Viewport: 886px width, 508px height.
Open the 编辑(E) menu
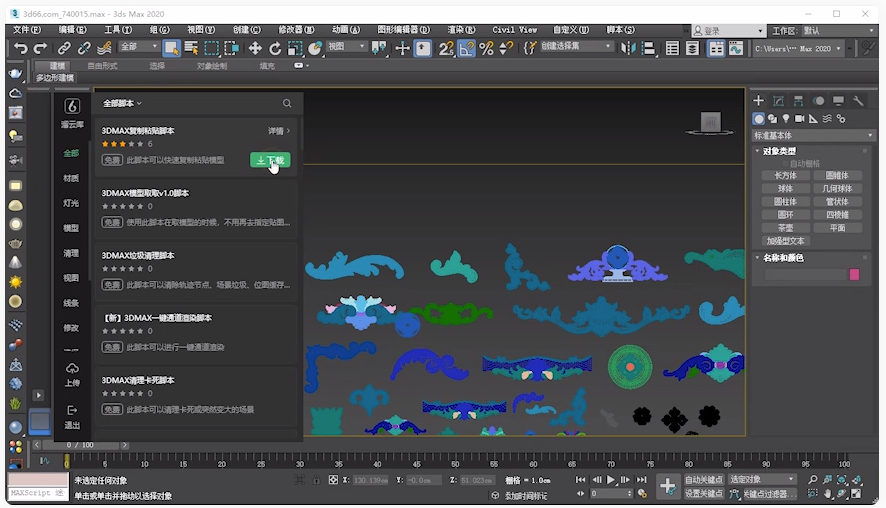point(72,30)
